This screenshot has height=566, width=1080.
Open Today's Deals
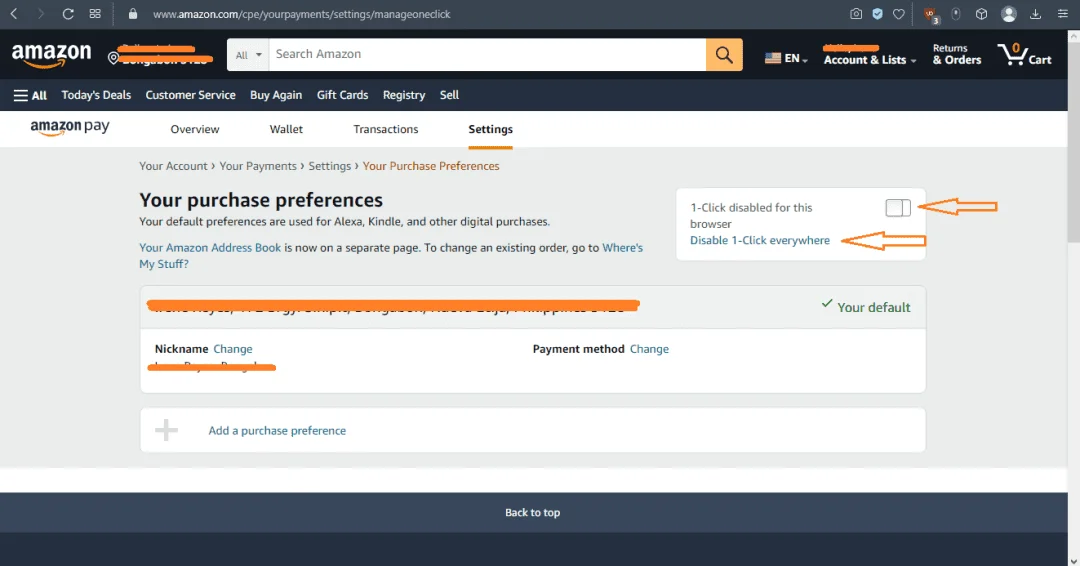coord(96,95)
